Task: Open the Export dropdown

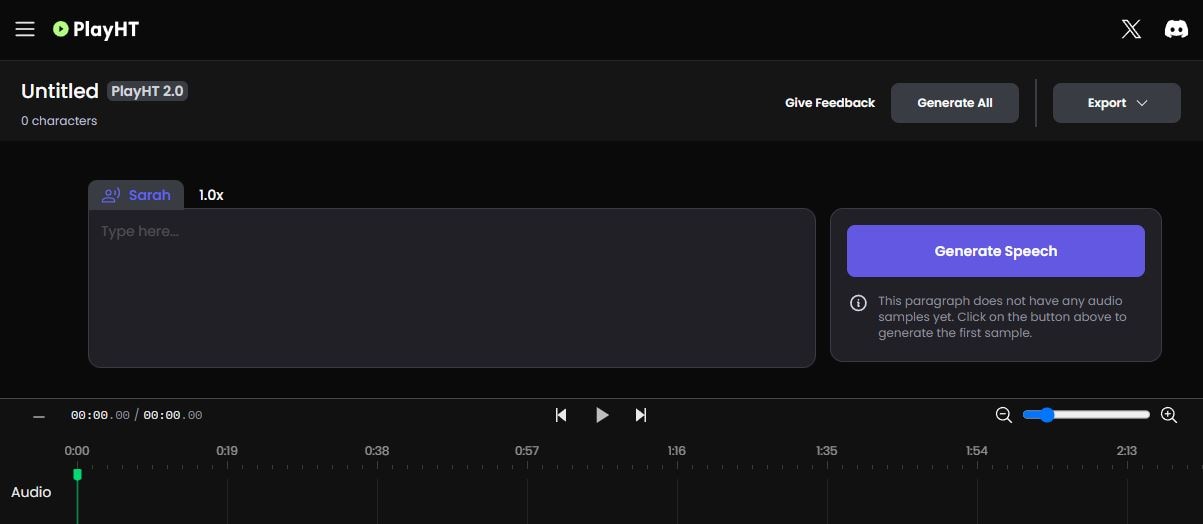Action: (1116, 103)
